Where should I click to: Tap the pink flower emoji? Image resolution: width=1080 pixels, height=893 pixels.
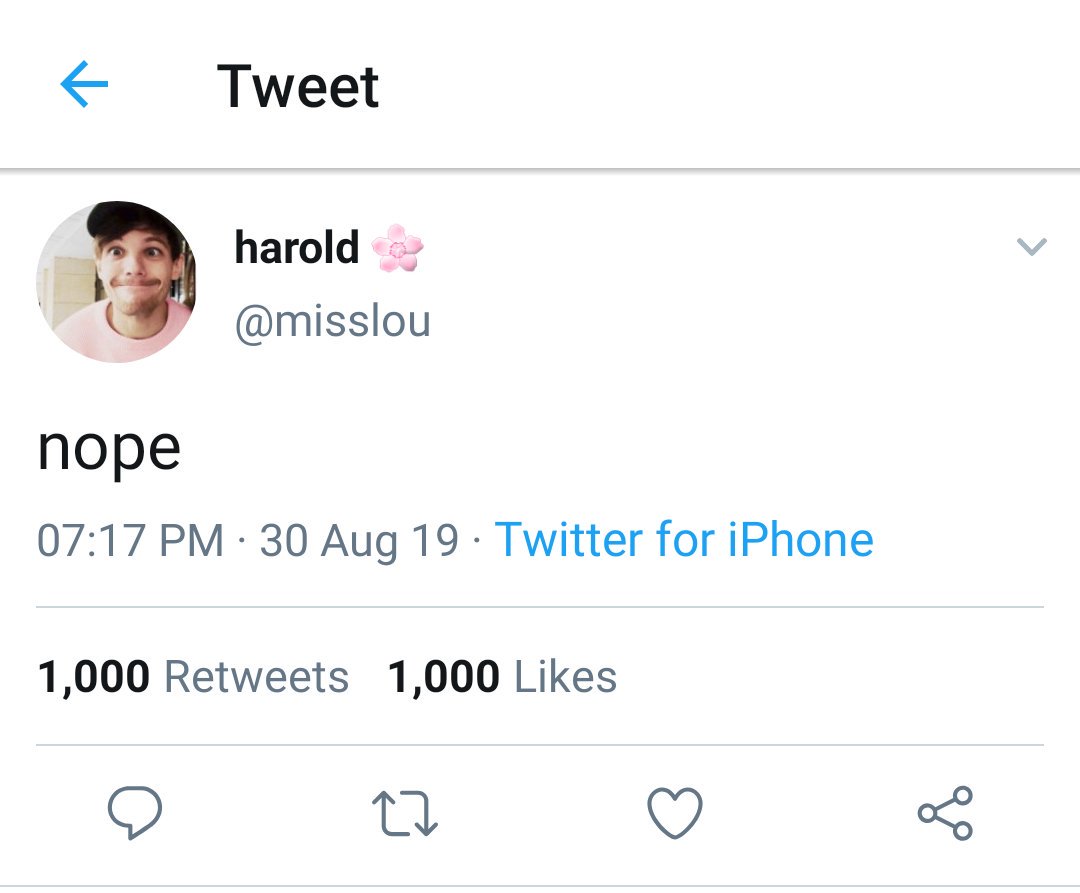pos(397,248)
